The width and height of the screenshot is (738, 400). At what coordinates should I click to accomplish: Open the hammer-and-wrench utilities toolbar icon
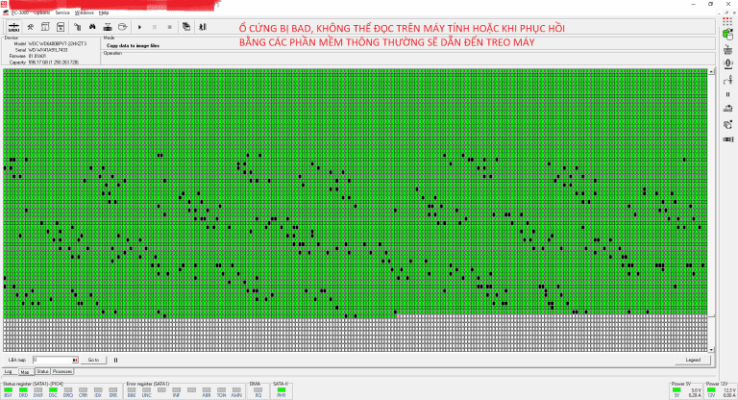[31, 27]
